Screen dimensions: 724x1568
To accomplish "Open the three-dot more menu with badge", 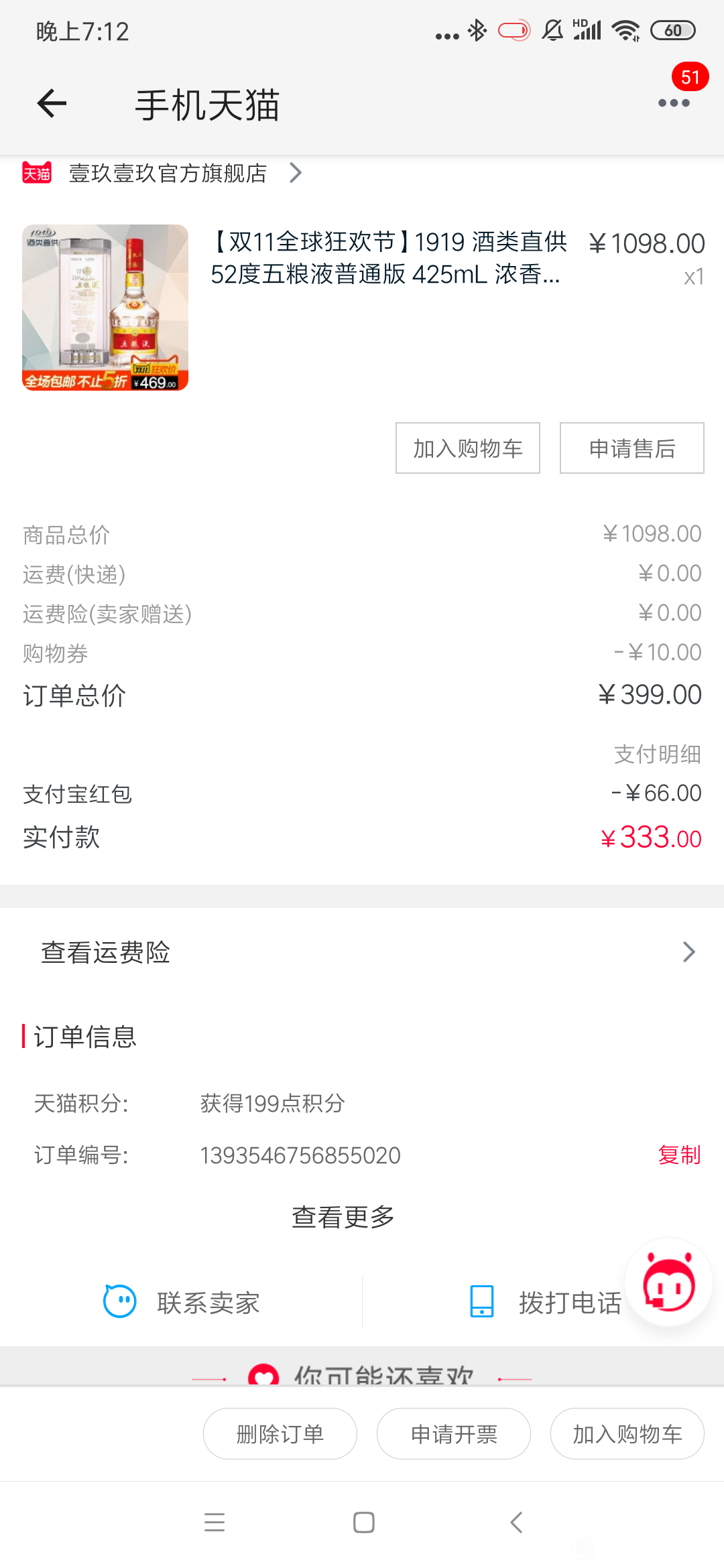I will click(x=674, y=103).
